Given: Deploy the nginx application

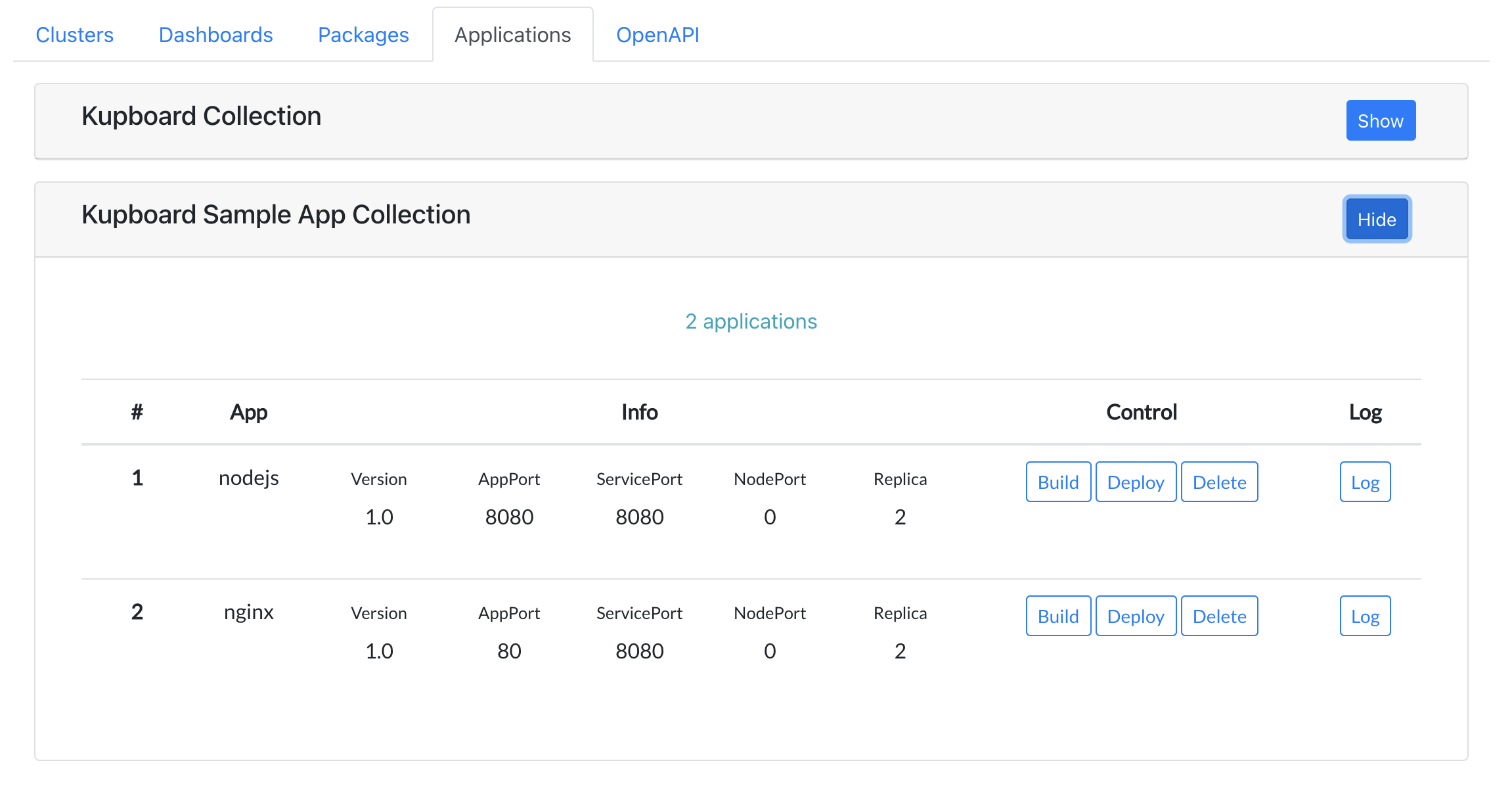Looking at the screenshot, I should (x=1136, y=616).
